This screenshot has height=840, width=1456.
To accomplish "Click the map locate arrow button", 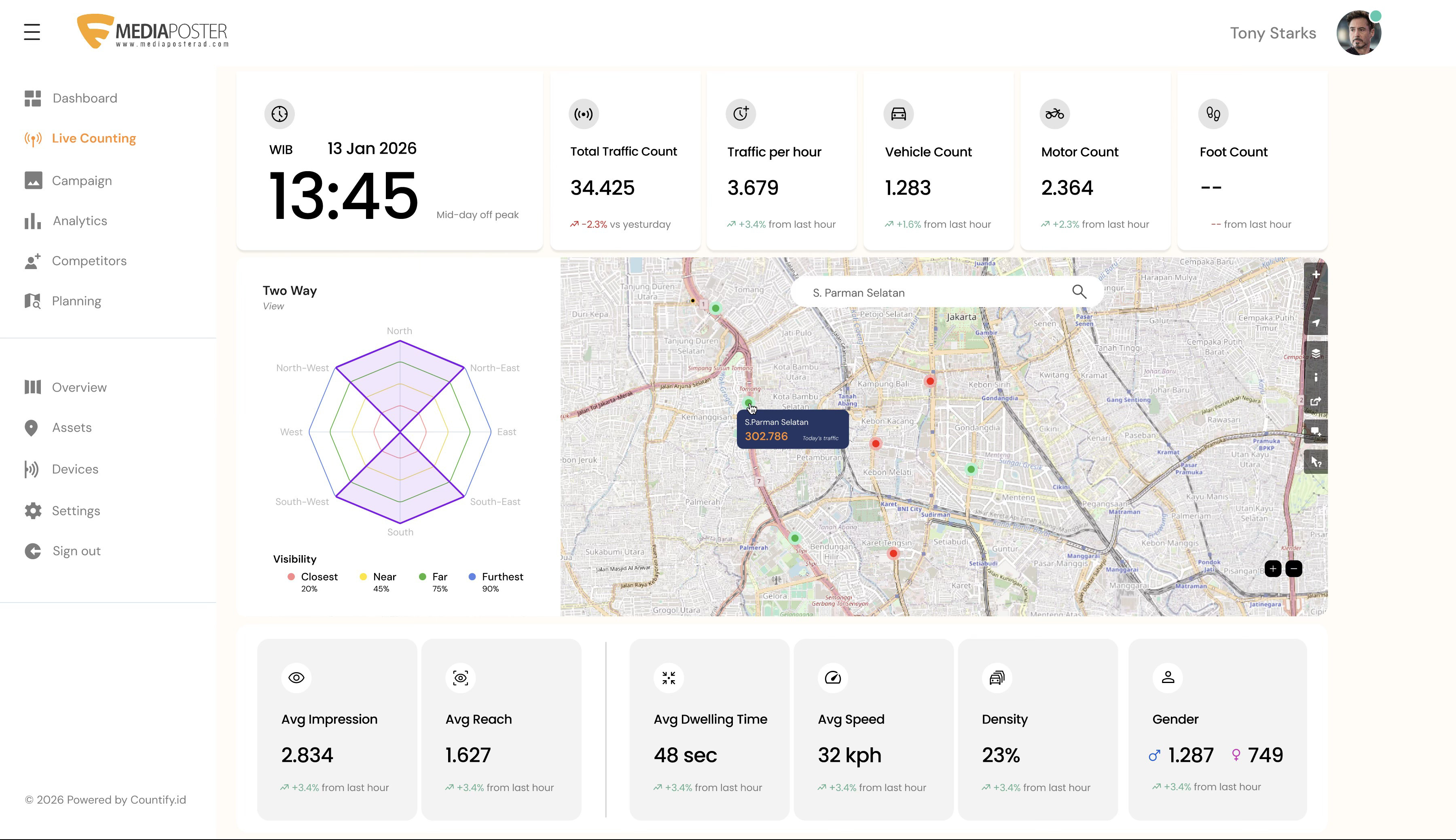I will [1316, 322].
